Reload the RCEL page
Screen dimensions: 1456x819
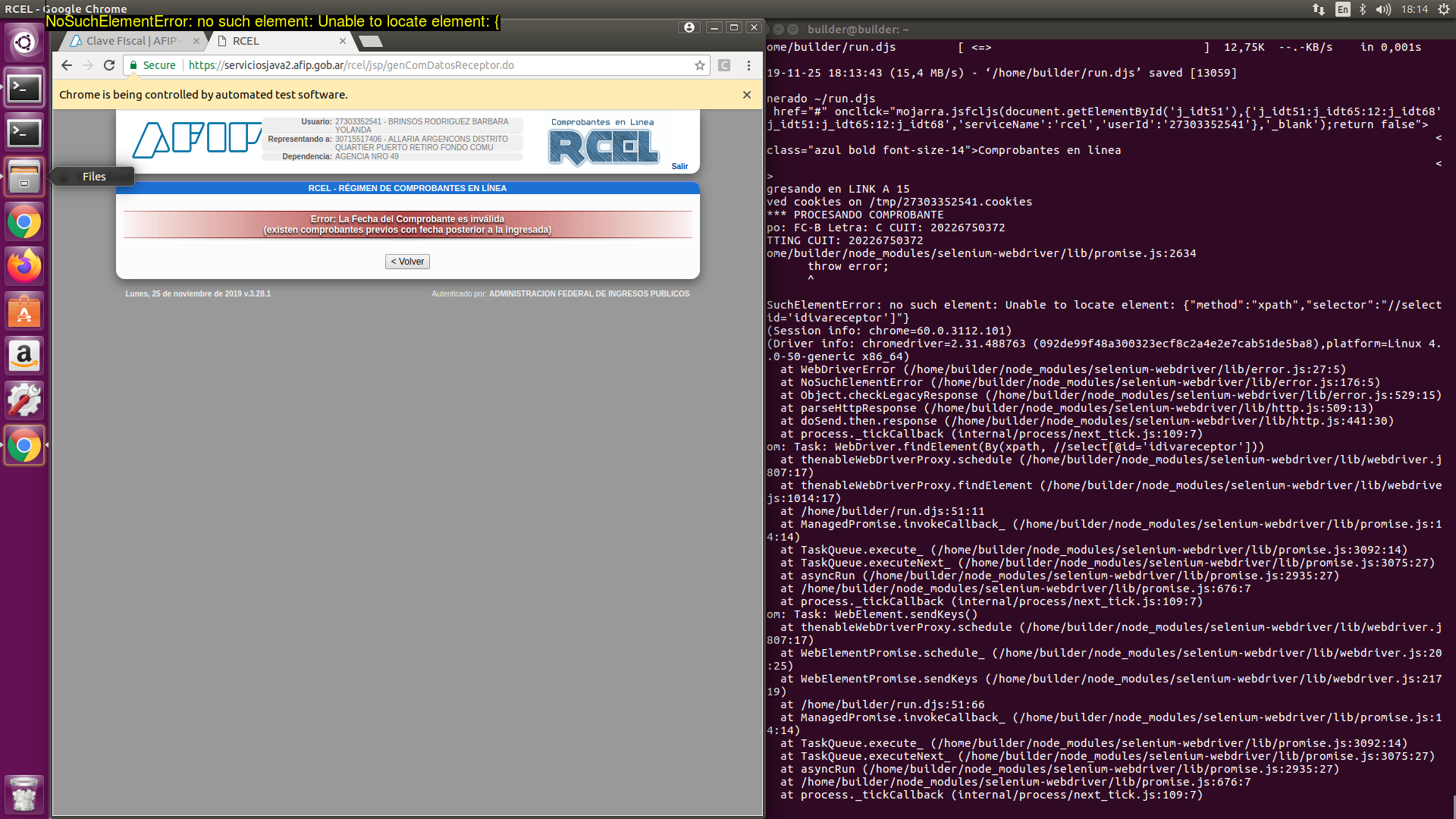pos(109,65)
